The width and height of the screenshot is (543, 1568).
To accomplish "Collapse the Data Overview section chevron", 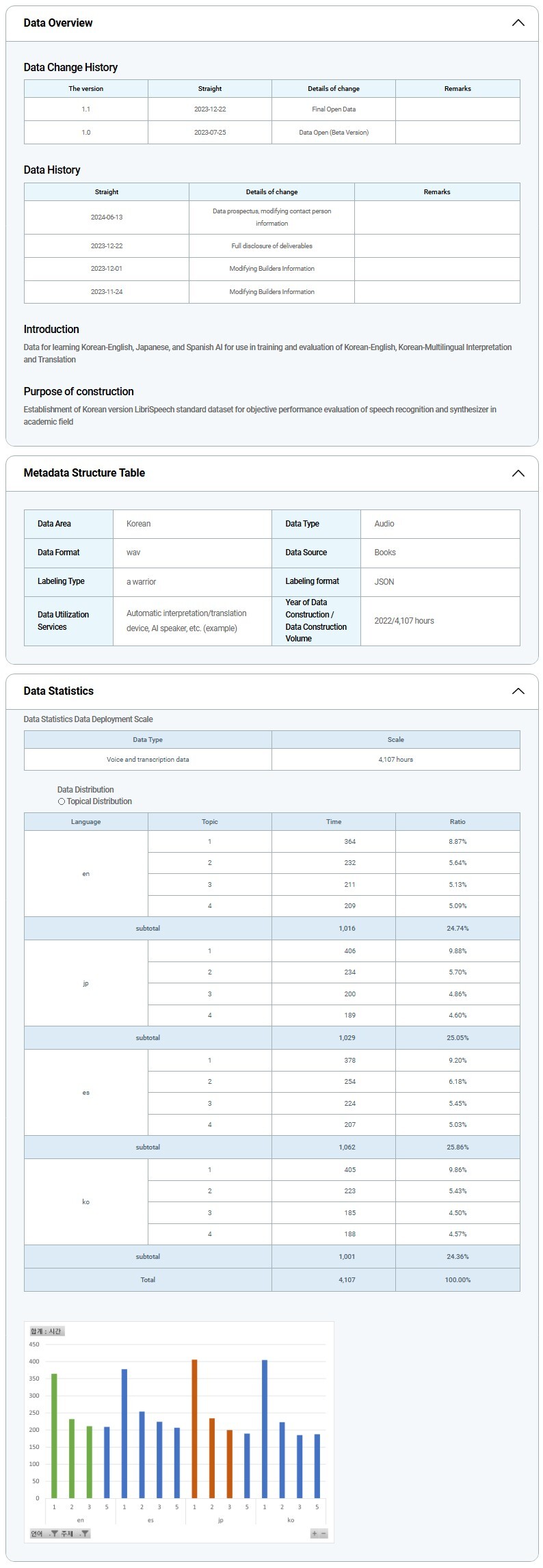I will click(x=518, y=23).
